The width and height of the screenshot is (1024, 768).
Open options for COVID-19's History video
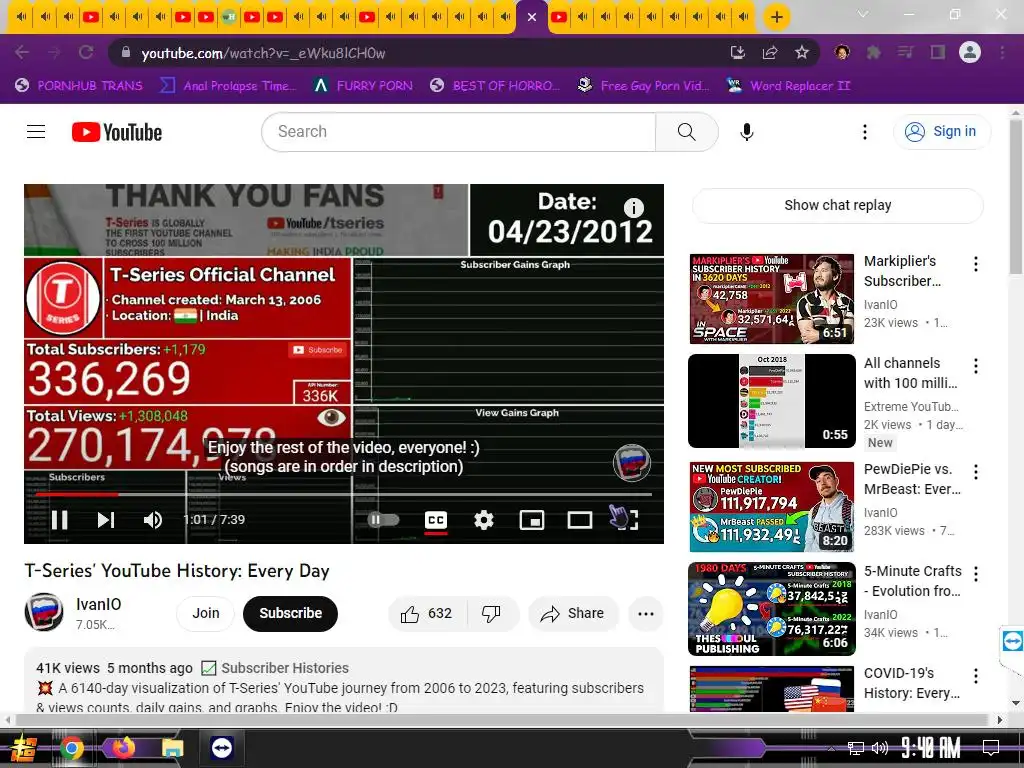pos(976,676)
